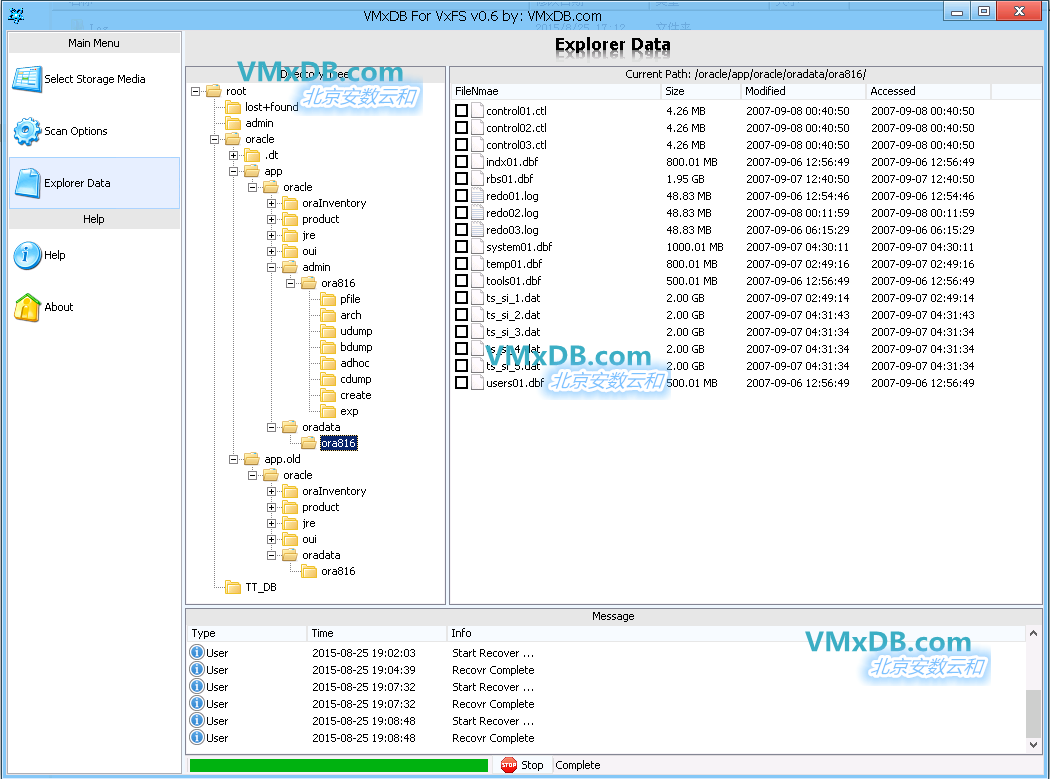Select the temp01.dbf checkbox
The image size is (1050, 779).
(461, 263)
